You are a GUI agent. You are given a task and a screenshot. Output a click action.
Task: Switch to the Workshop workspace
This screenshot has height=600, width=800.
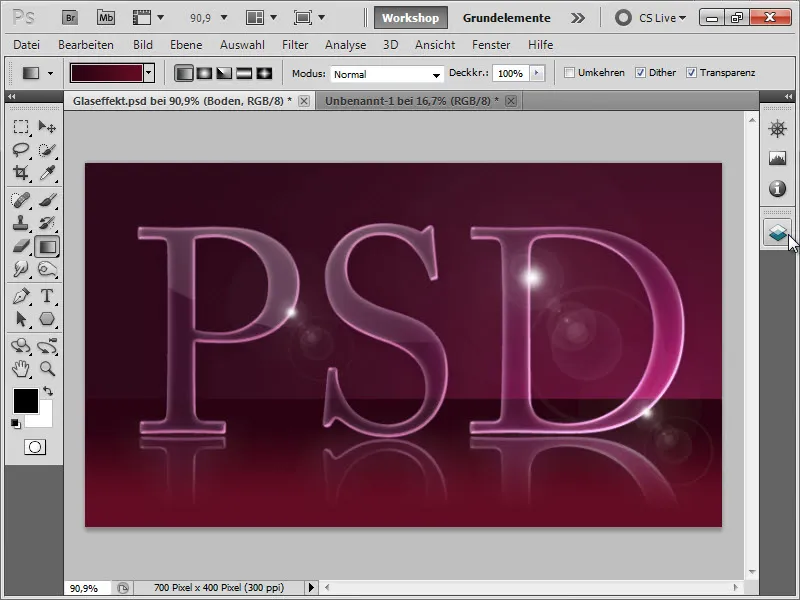click(411, 18)
